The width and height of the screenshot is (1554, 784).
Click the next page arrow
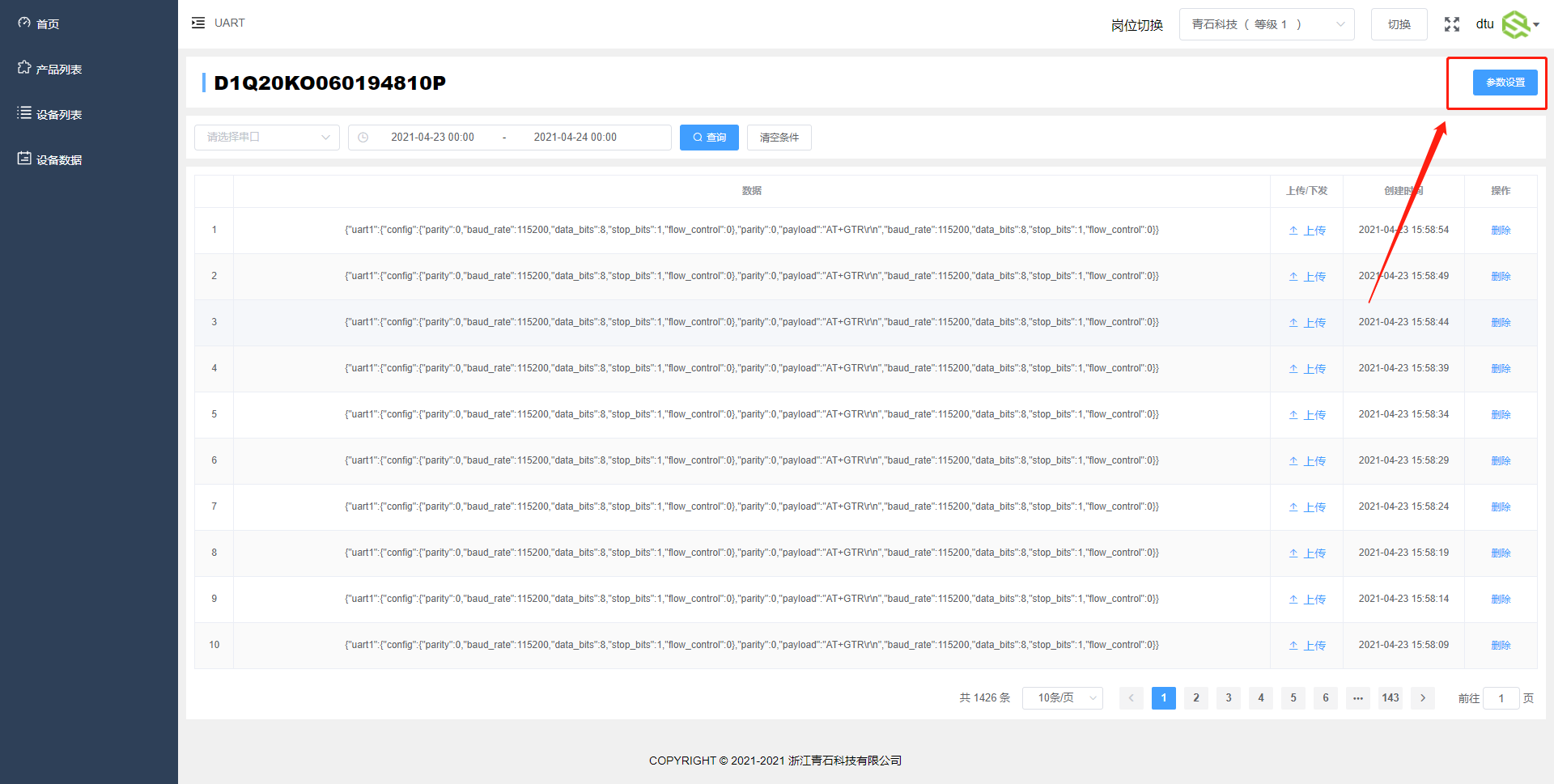pos(1422,697)
